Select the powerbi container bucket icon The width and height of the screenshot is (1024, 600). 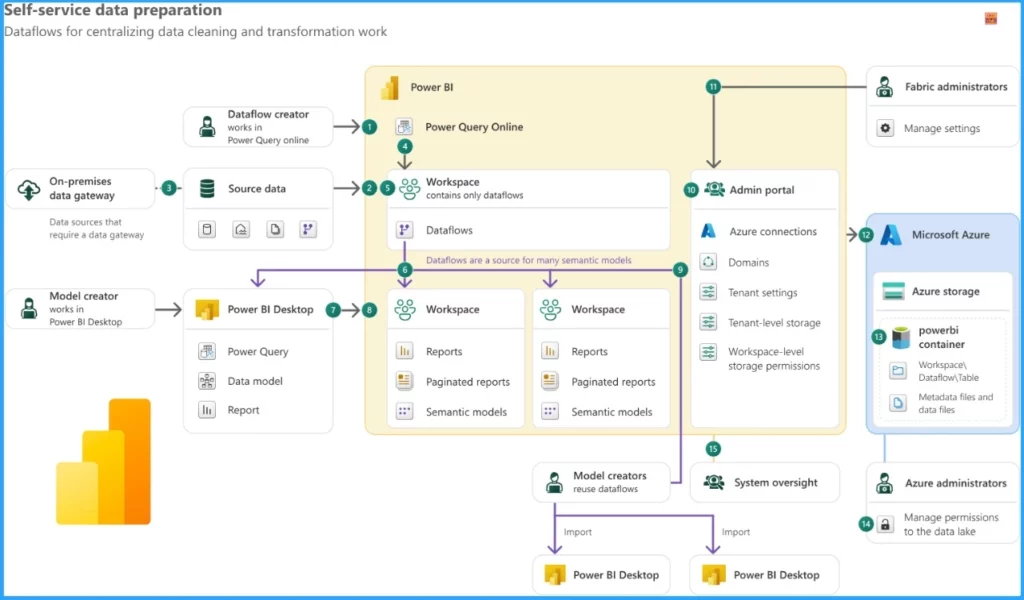(901, 338)
